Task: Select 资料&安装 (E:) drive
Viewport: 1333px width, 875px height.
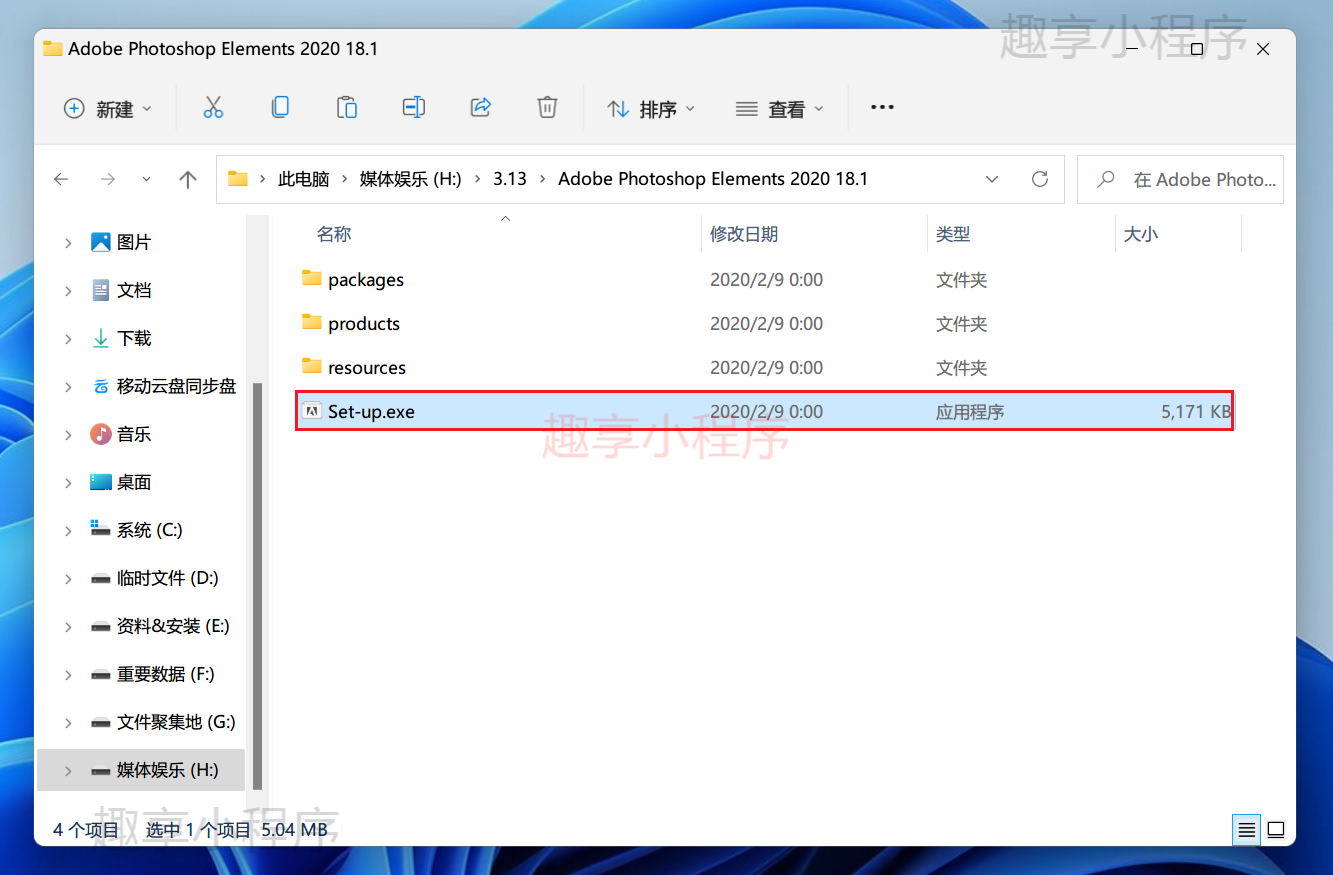Action: click(173, 626)
